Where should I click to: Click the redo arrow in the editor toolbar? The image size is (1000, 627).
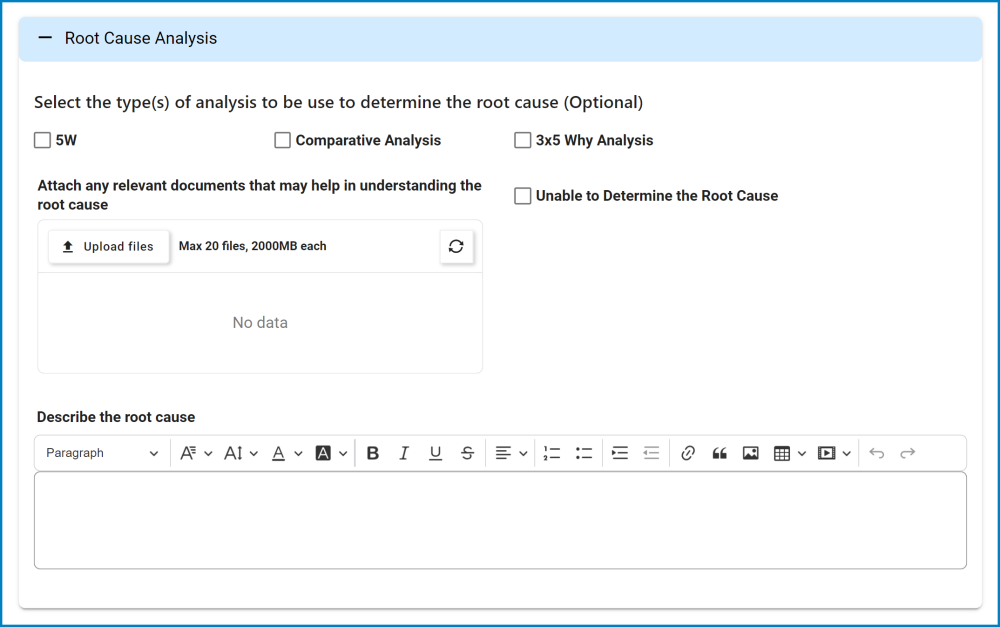point(907,452)
